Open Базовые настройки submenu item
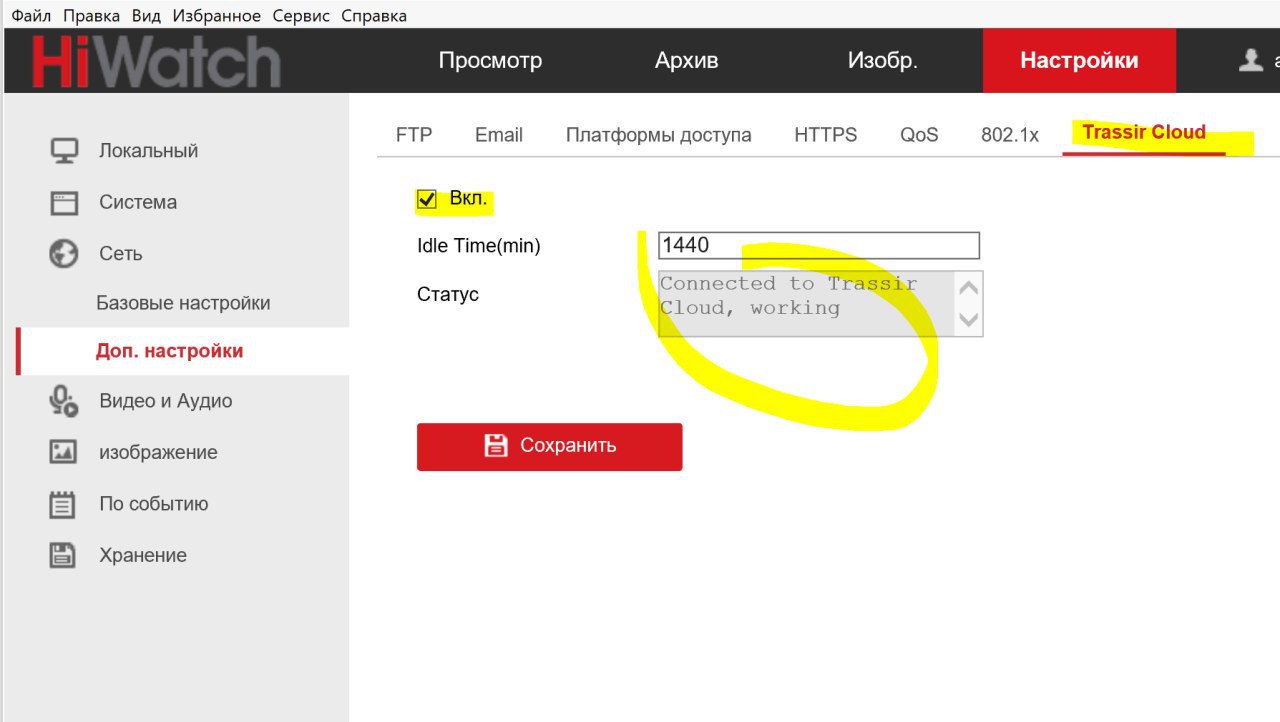This screenshot has width=1280, height=722. tap(183, 303)
